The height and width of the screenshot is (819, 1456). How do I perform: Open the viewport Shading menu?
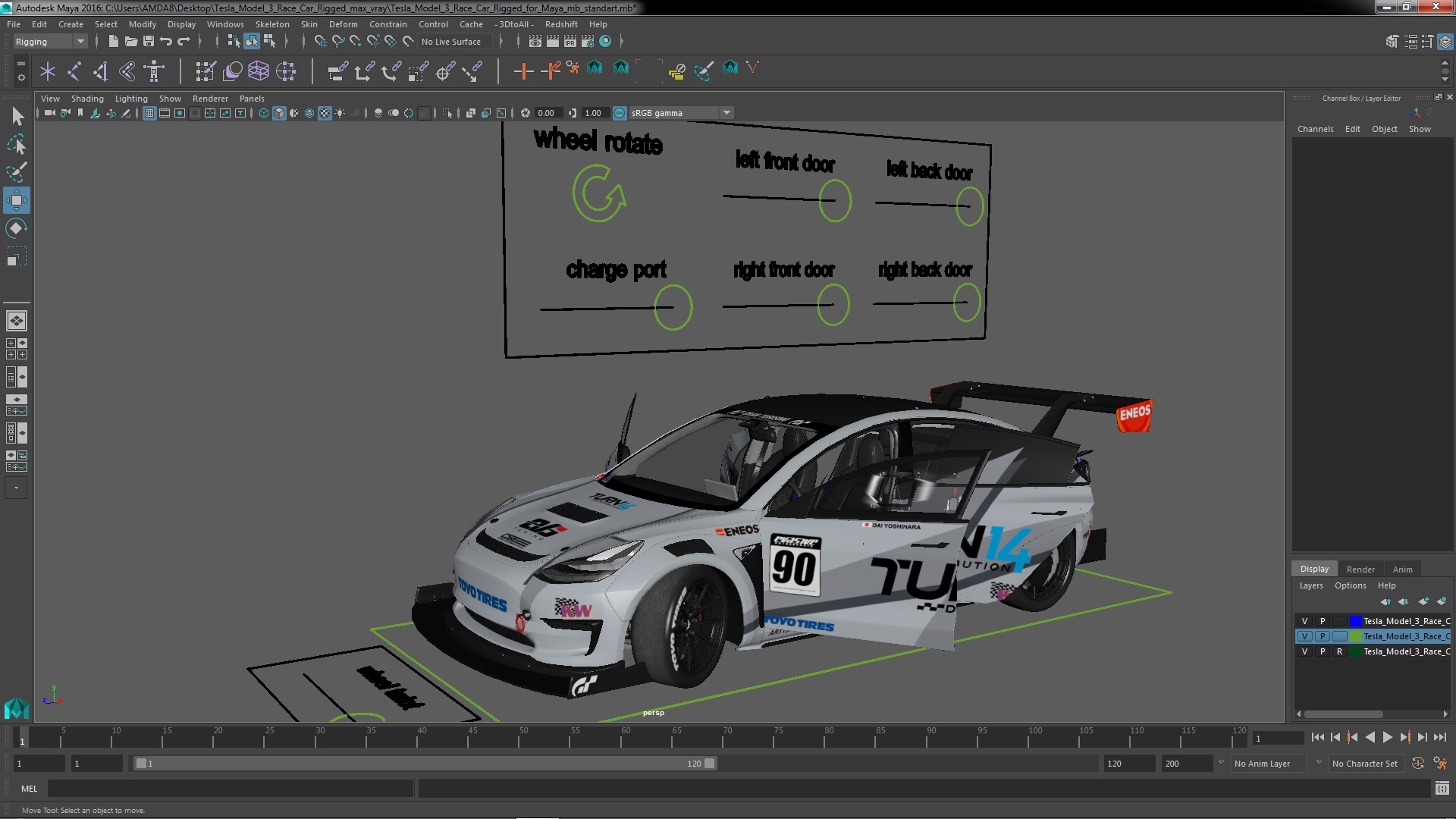click(x=87, y=99)
